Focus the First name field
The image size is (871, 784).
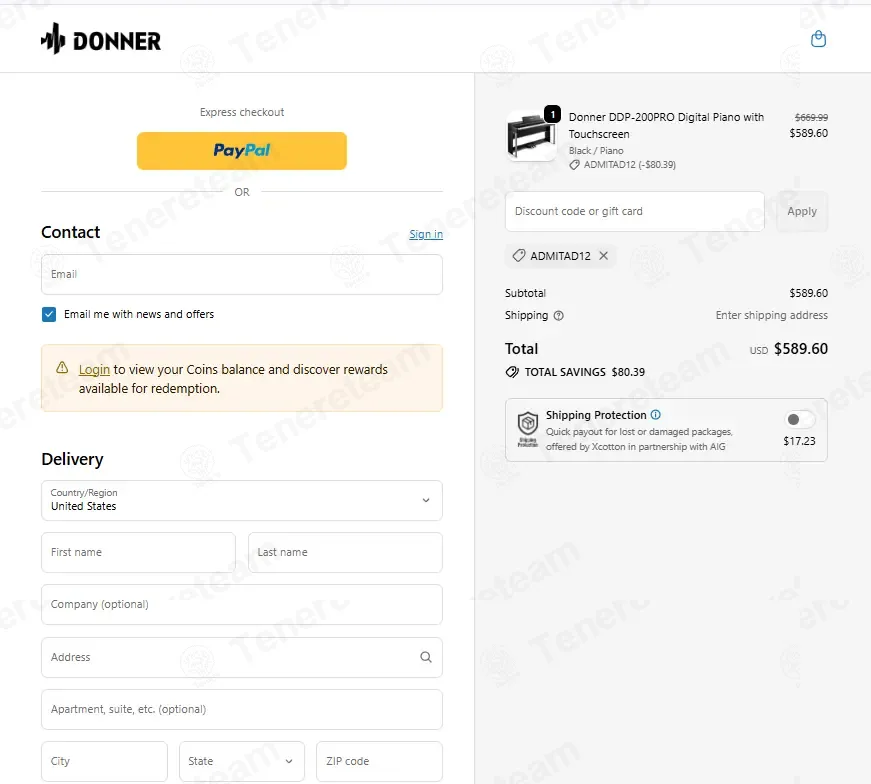(138, 552)
